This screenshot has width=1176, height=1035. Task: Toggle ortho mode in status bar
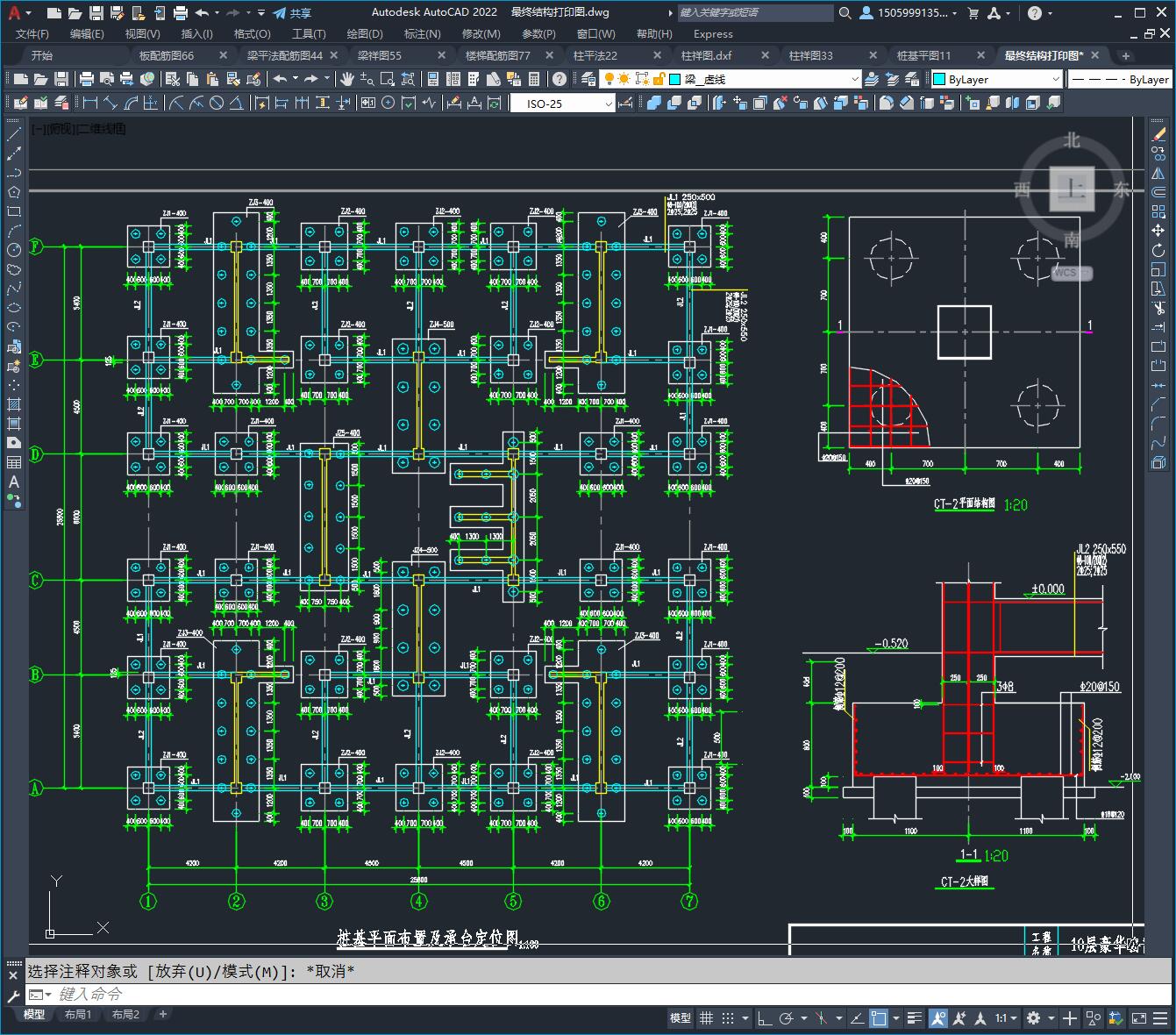(x=765, y=1018)
